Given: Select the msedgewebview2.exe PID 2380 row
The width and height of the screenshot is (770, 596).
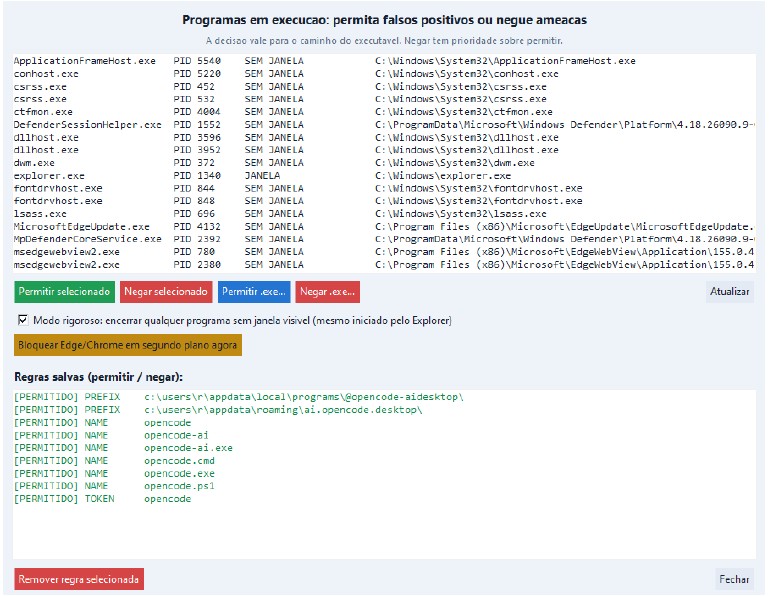Looking at the screenshot, I should [384, 265].
